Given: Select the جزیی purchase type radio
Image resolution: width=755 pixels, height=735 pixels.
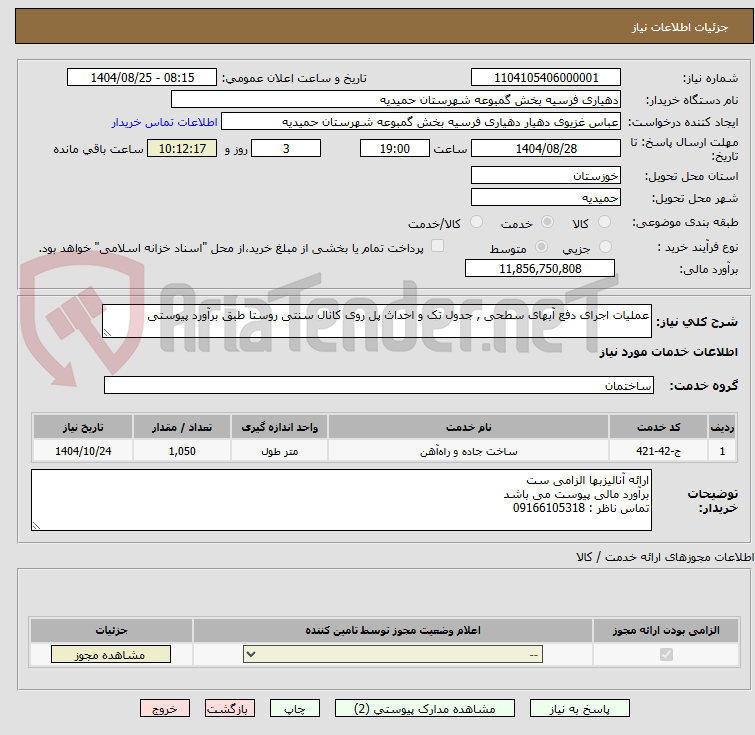Looking at the screenshot, I should tap(605, 247).
